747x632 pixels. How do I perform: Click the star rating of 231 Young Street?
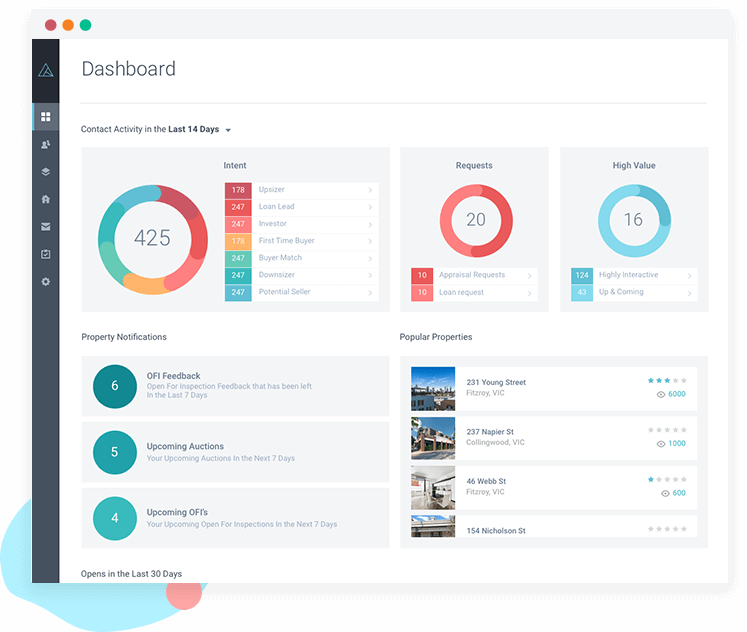coord(667,380)
